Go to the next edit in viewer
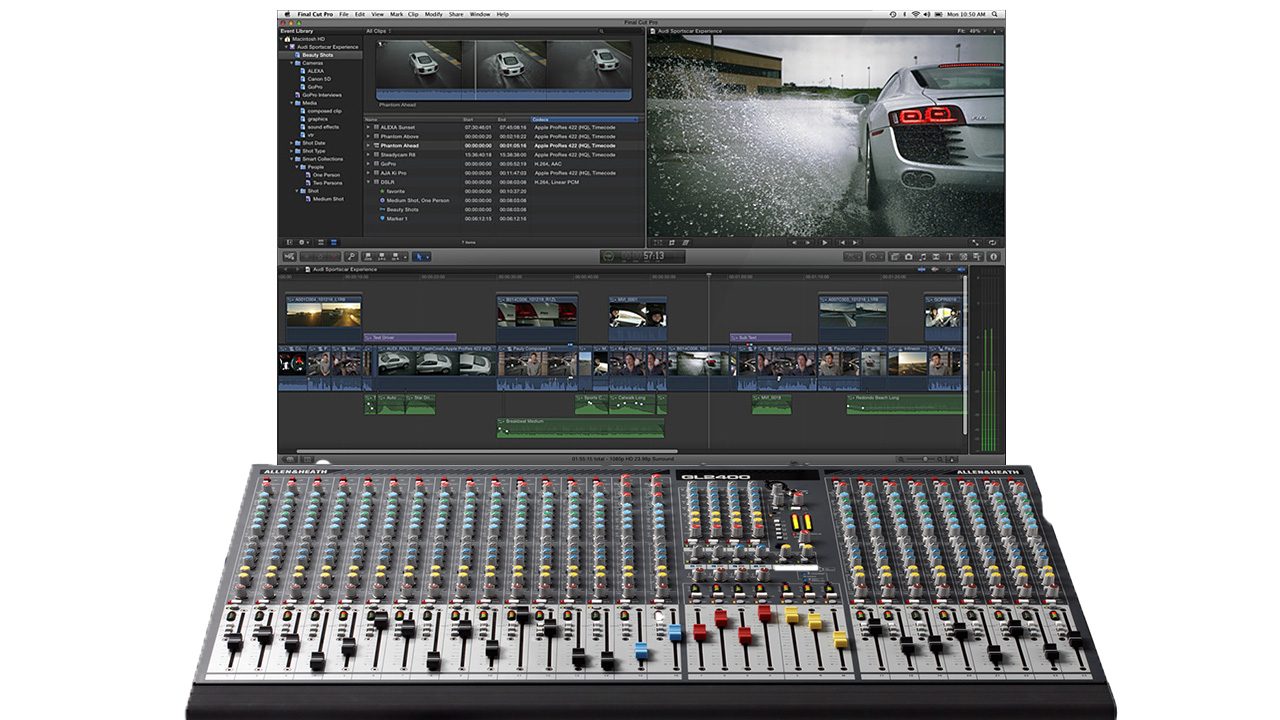Image resolution: width=1280 pixels, height=720 pixels. point(855,242)
